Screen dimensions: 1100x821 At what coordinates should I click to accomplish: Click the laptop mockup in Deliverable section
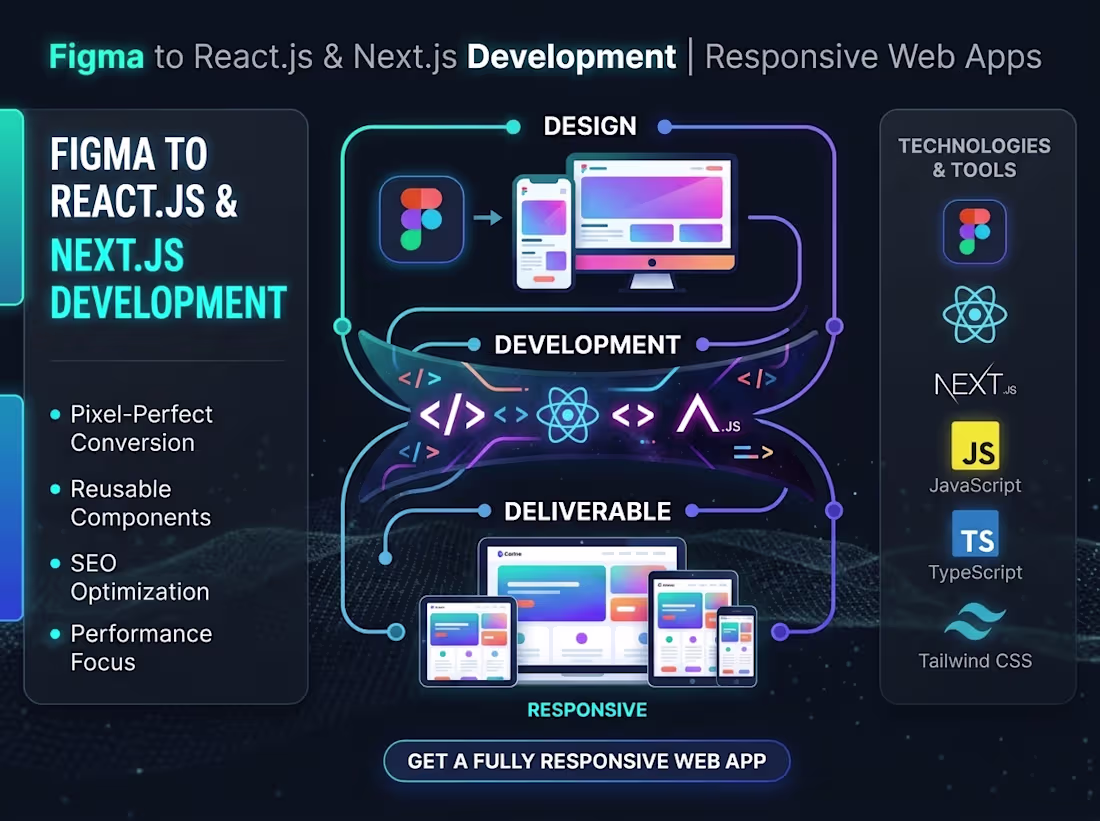(x=582, y=610)
